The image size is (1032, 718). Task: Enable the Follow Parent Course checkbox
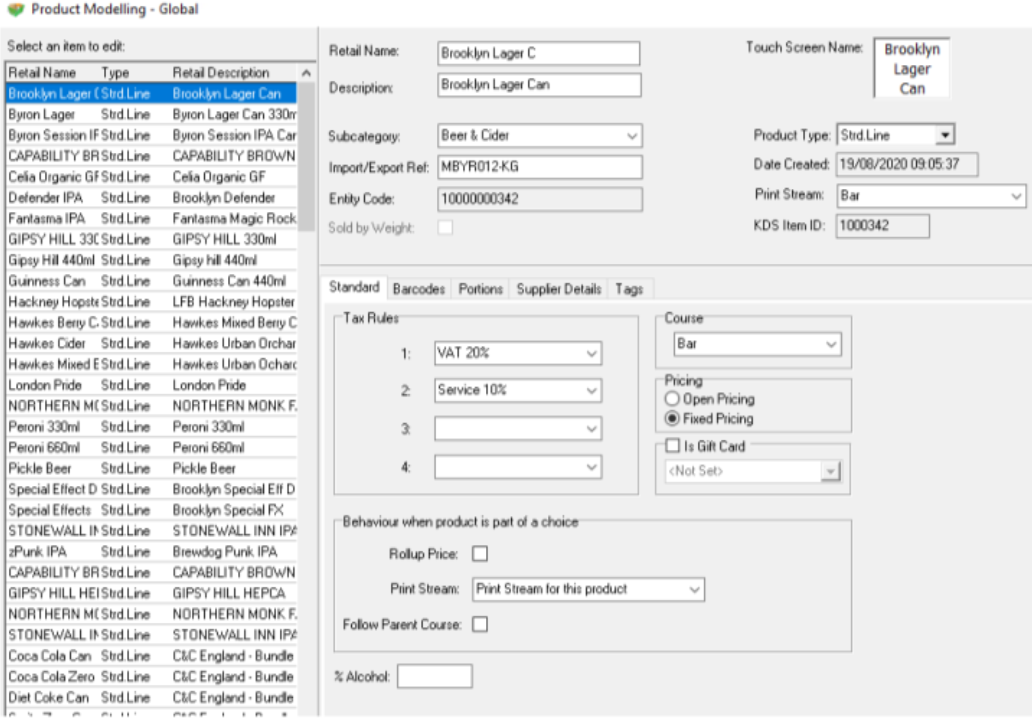pyautogui.click(x=480, y=624)
